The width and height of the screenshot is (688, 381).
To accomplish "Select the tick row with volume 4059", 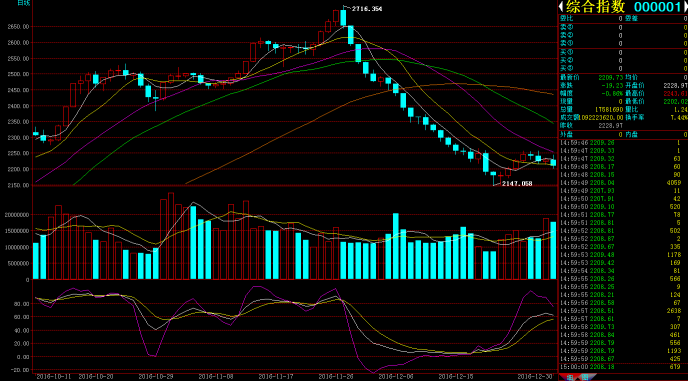I will click(624, 183).
